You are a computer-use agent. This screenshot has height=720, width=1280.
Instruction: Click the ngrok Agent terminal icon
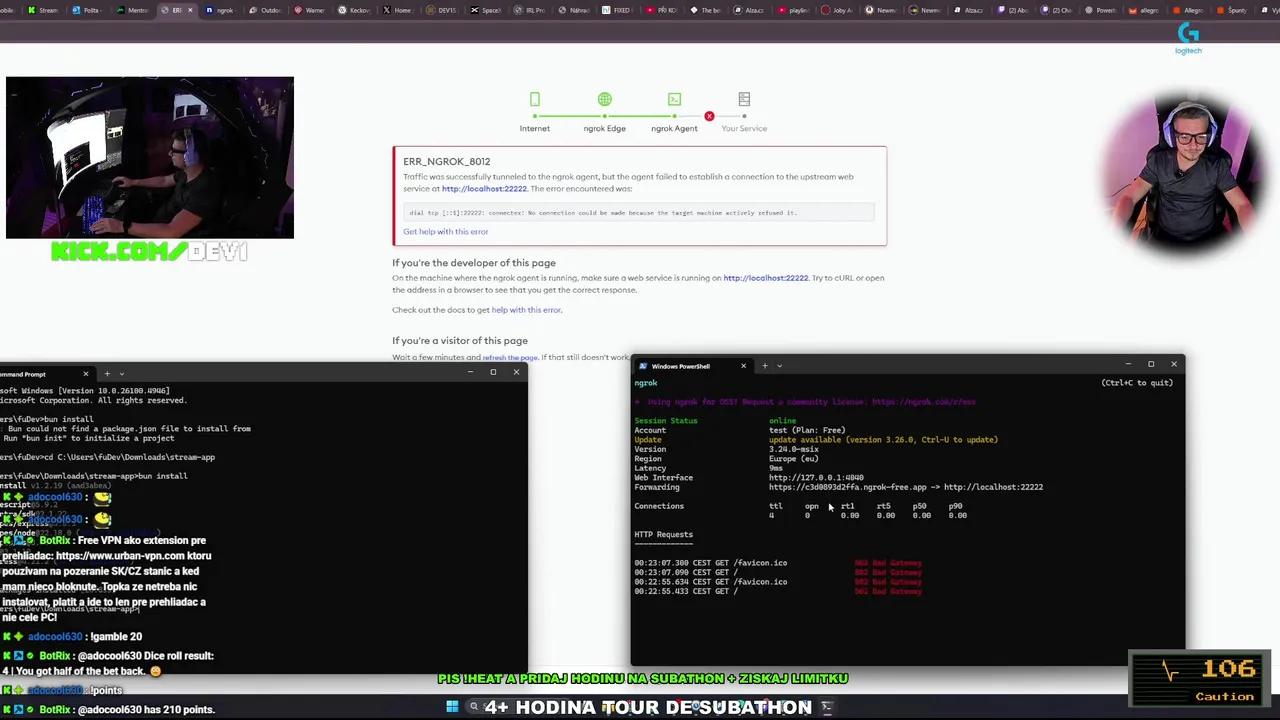674,99
